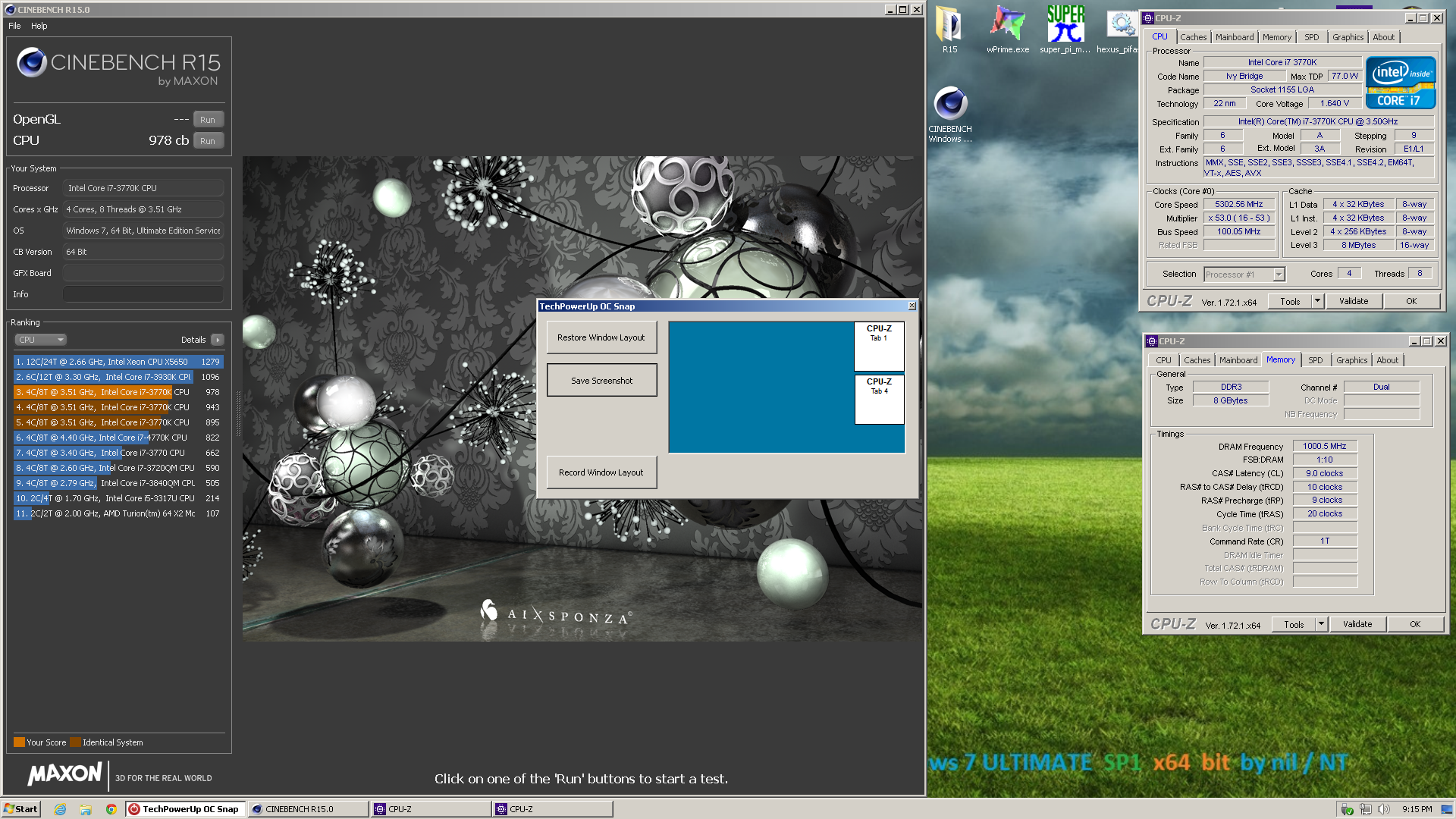Viewport: 1456px width, 819px height.
Task: Switch to Graphics tab in lower CPU-Z
Action: [x=1351, y=360]
